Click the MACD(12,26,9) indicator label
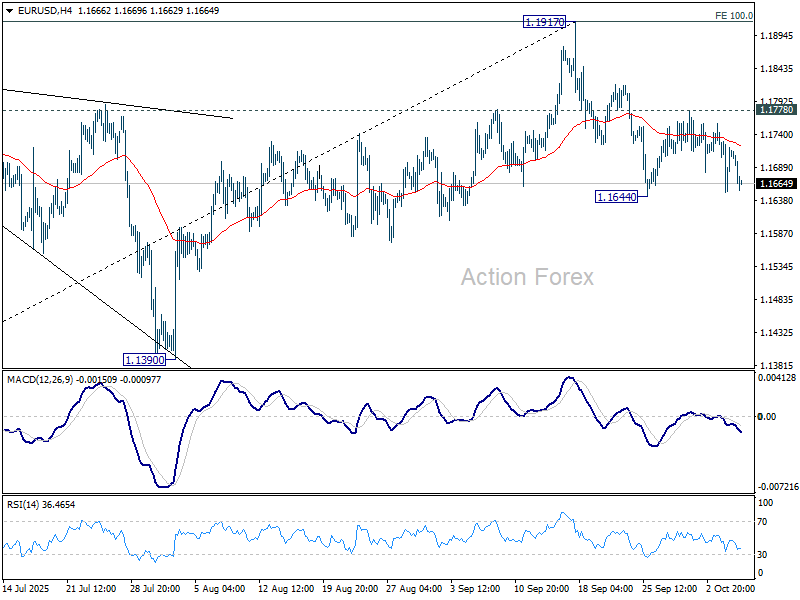Viewport: 800px width, 600px height. tap(40, 380)
